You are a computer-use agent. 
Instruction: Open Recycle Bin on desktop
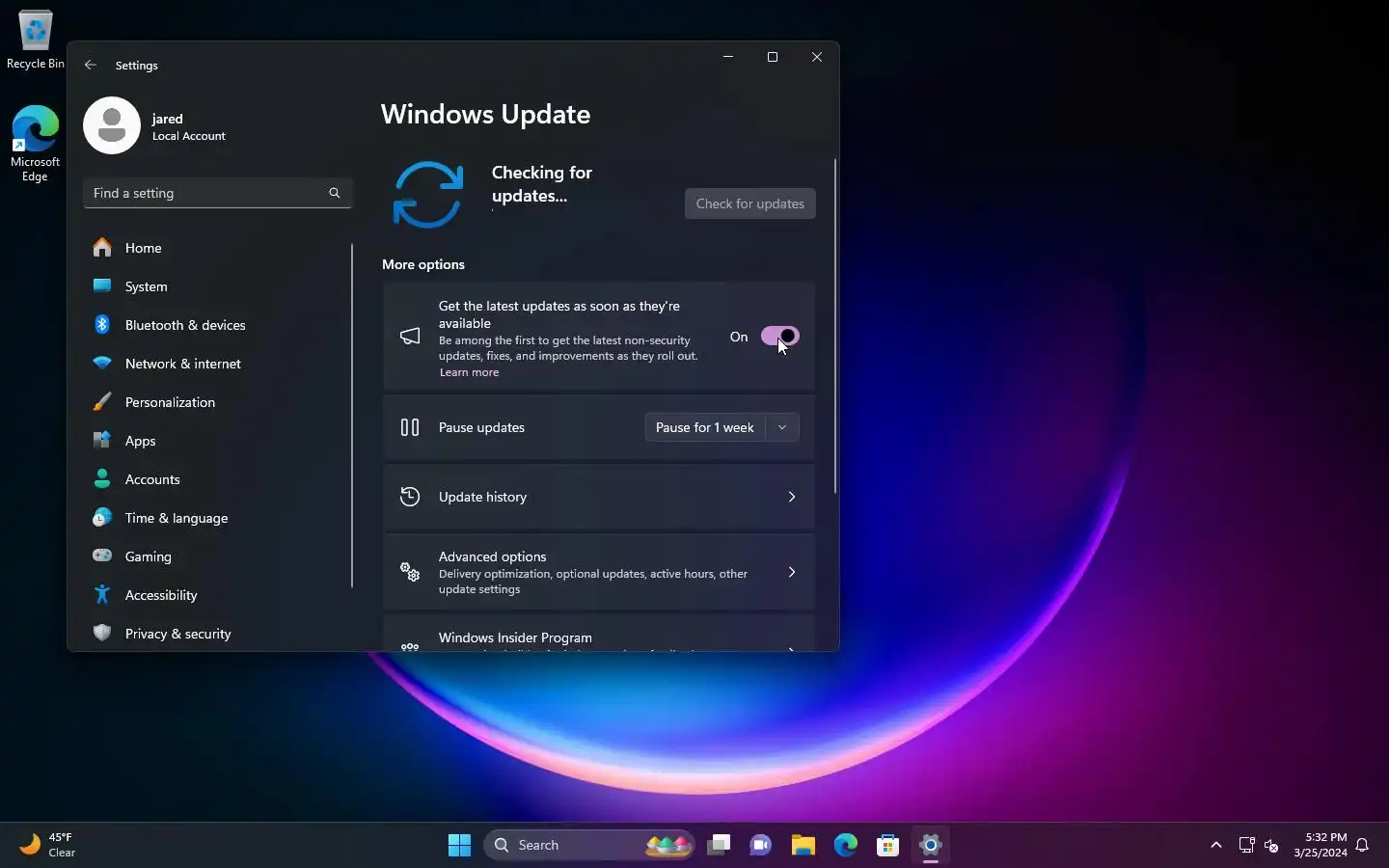(x=36, y=40)
